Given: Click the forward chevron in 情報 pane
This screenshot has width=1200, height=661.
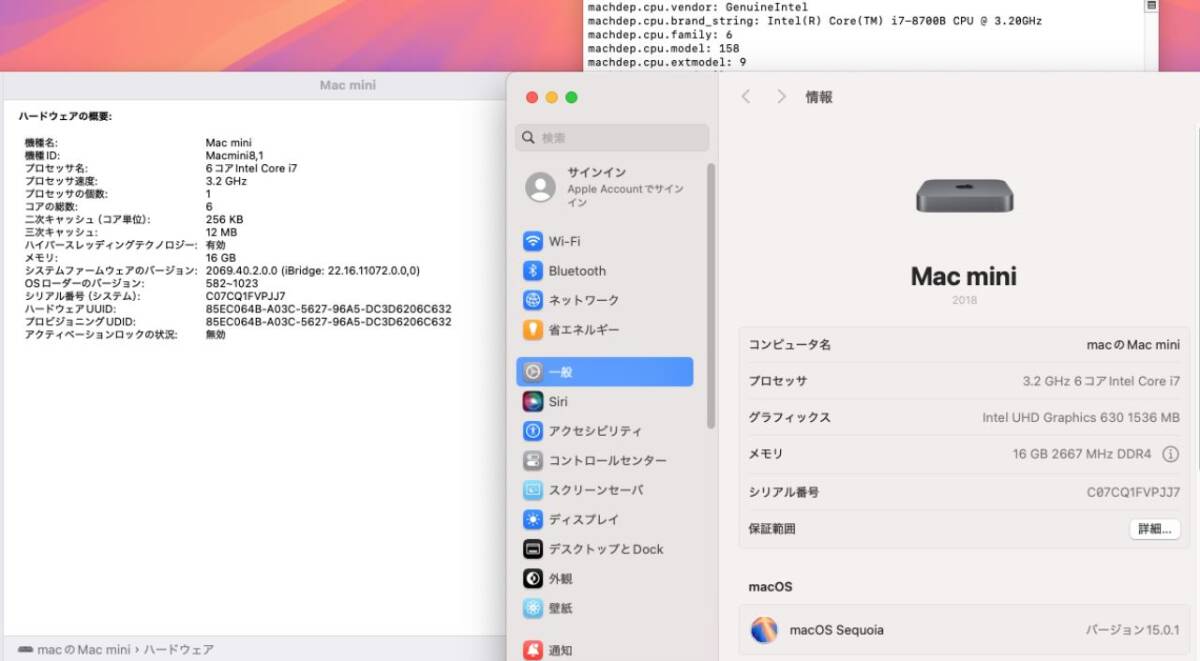Looking at the screenshot, I should pyautogui.click(x=781, y=97).
